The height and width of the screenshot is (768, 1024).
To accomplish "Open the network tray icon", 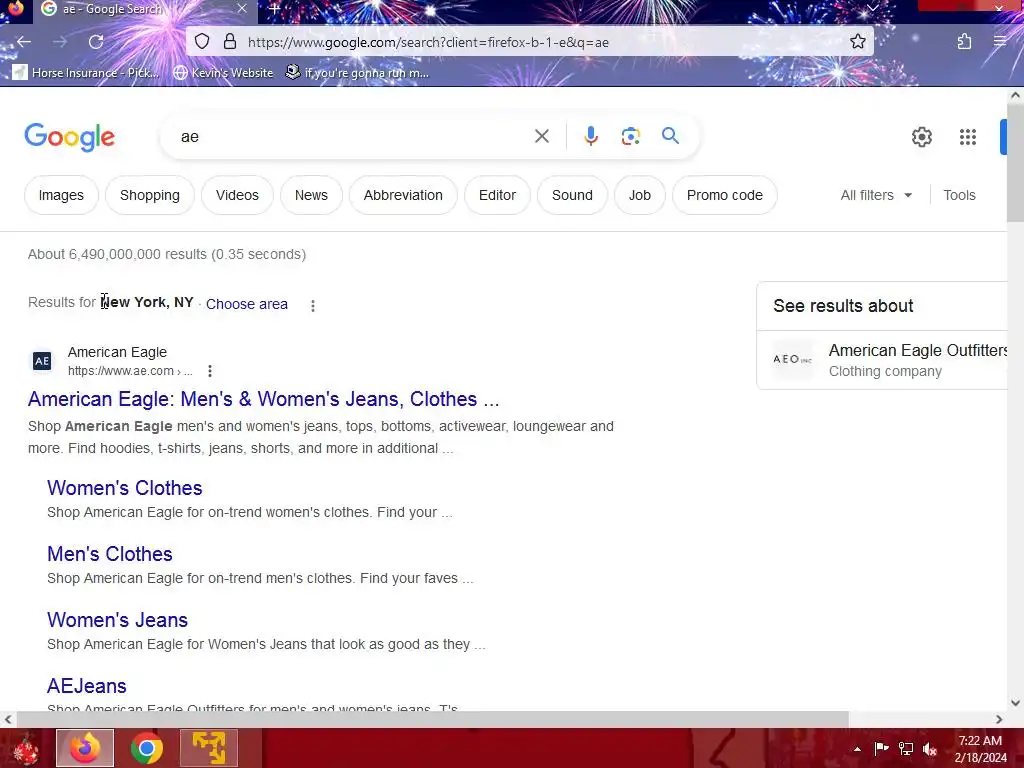I will click(x=906, y=748).
